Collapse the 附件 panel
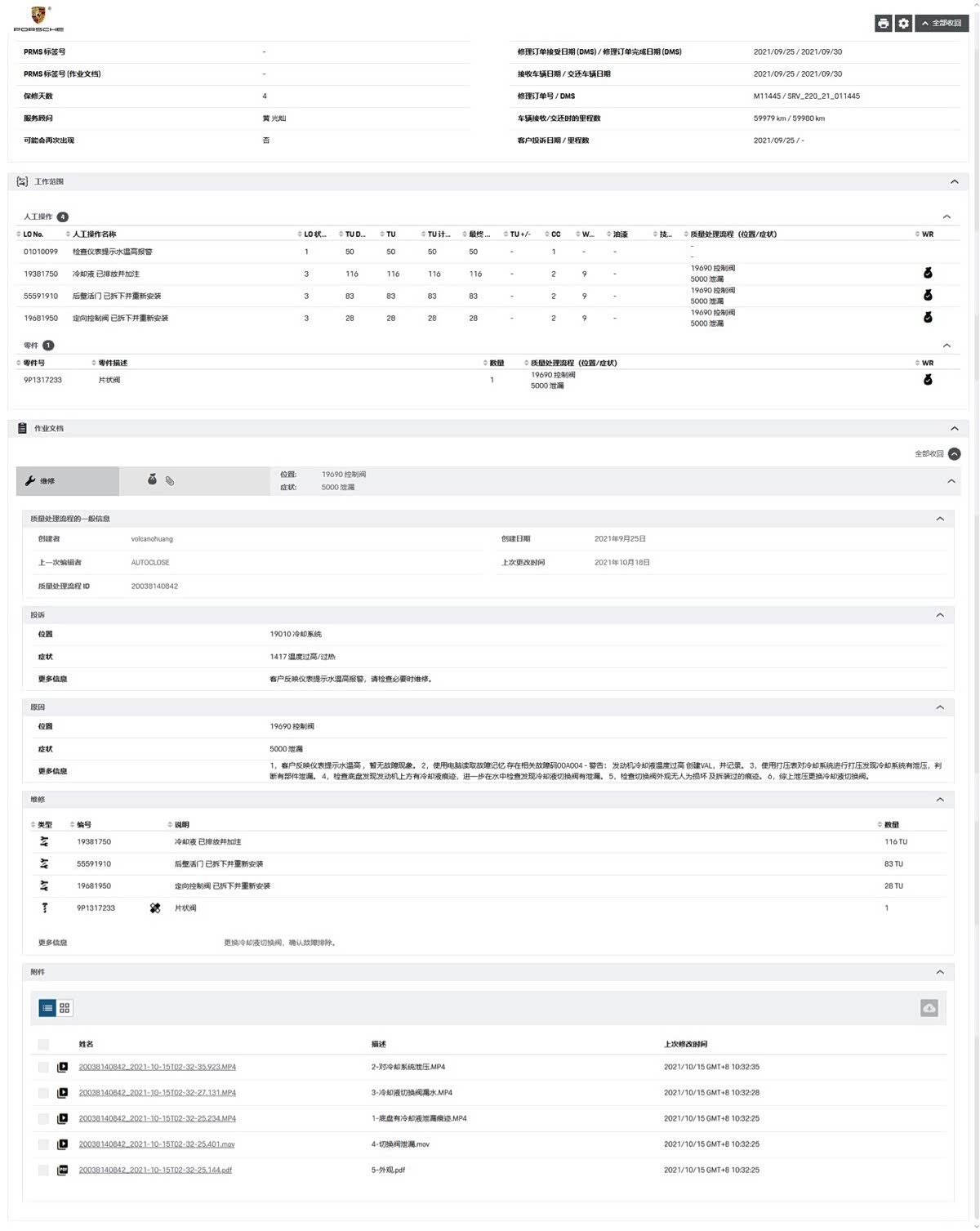 pos(940,972)
